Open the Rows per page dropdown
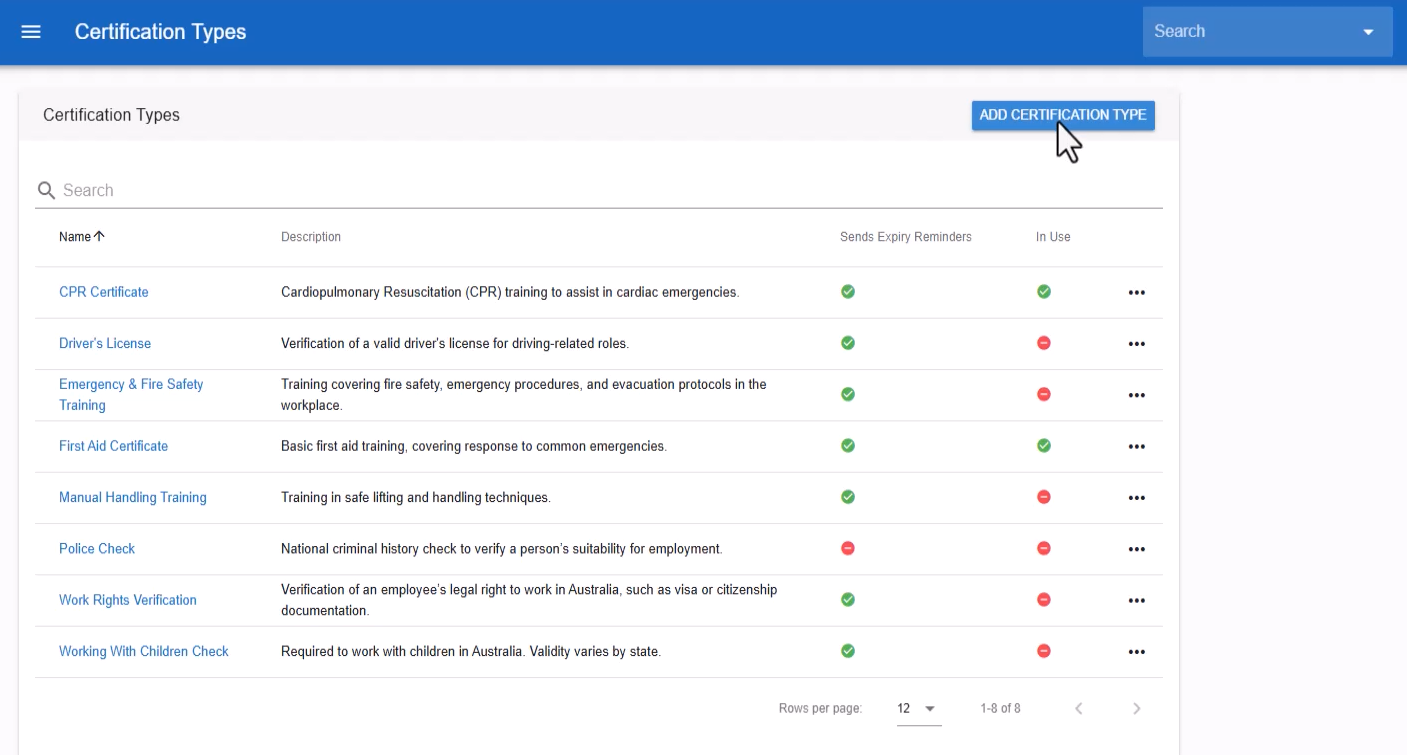This screenshot has height=755, width=1407. pos(918,709)
